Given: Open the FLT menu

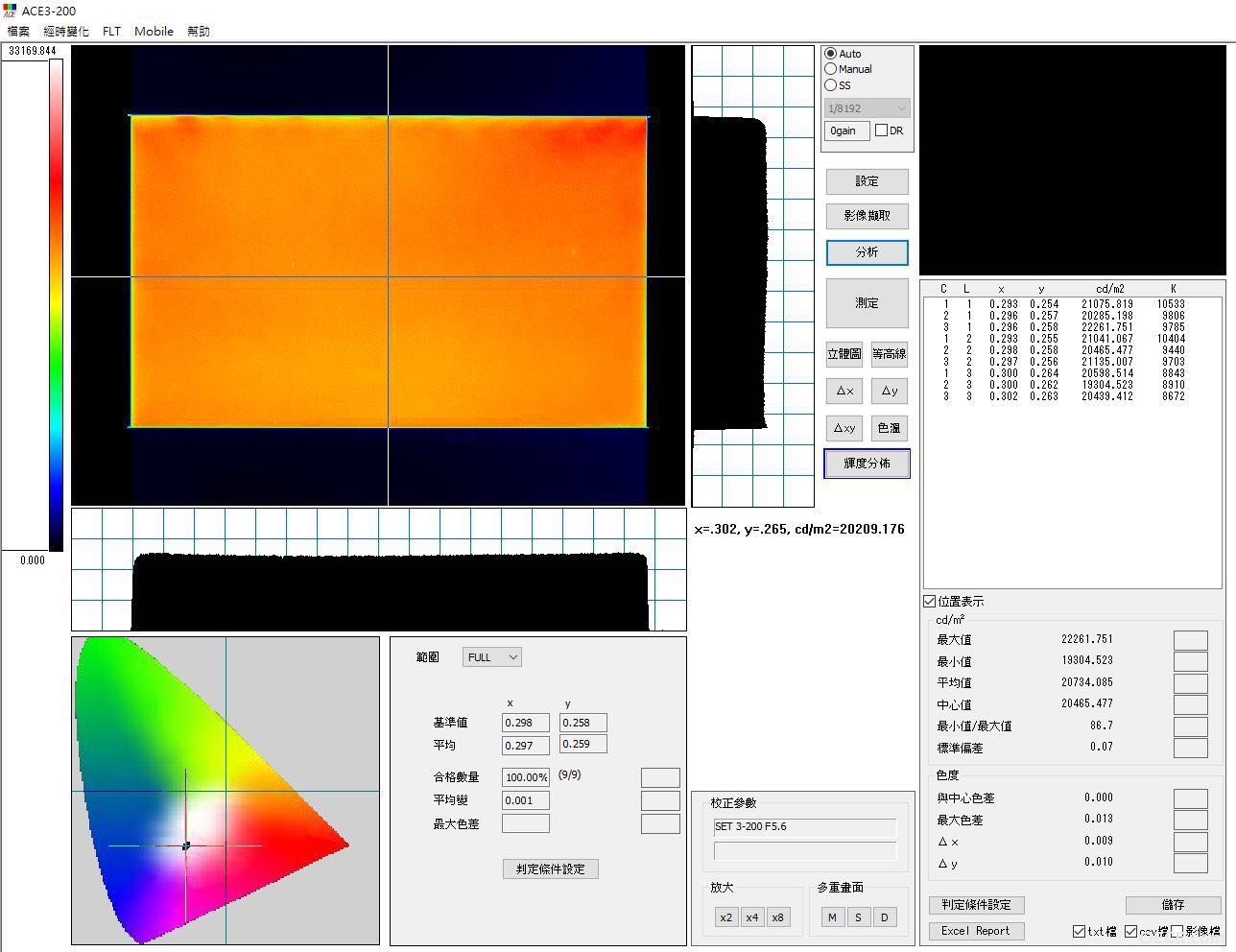Looking at the screenshot, I should [112, 32].
